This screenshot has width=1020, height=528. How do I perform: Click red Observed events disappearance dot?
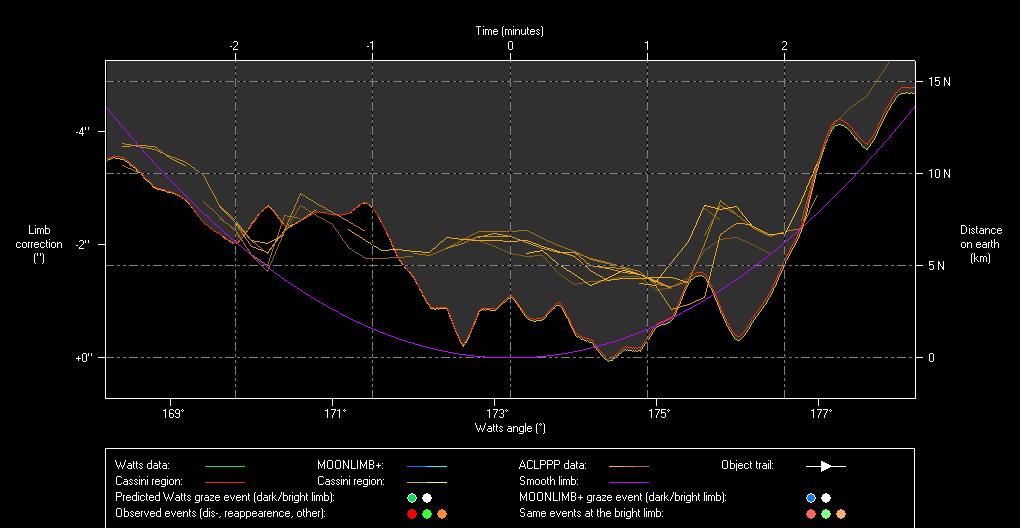click(x=412, y=513)
